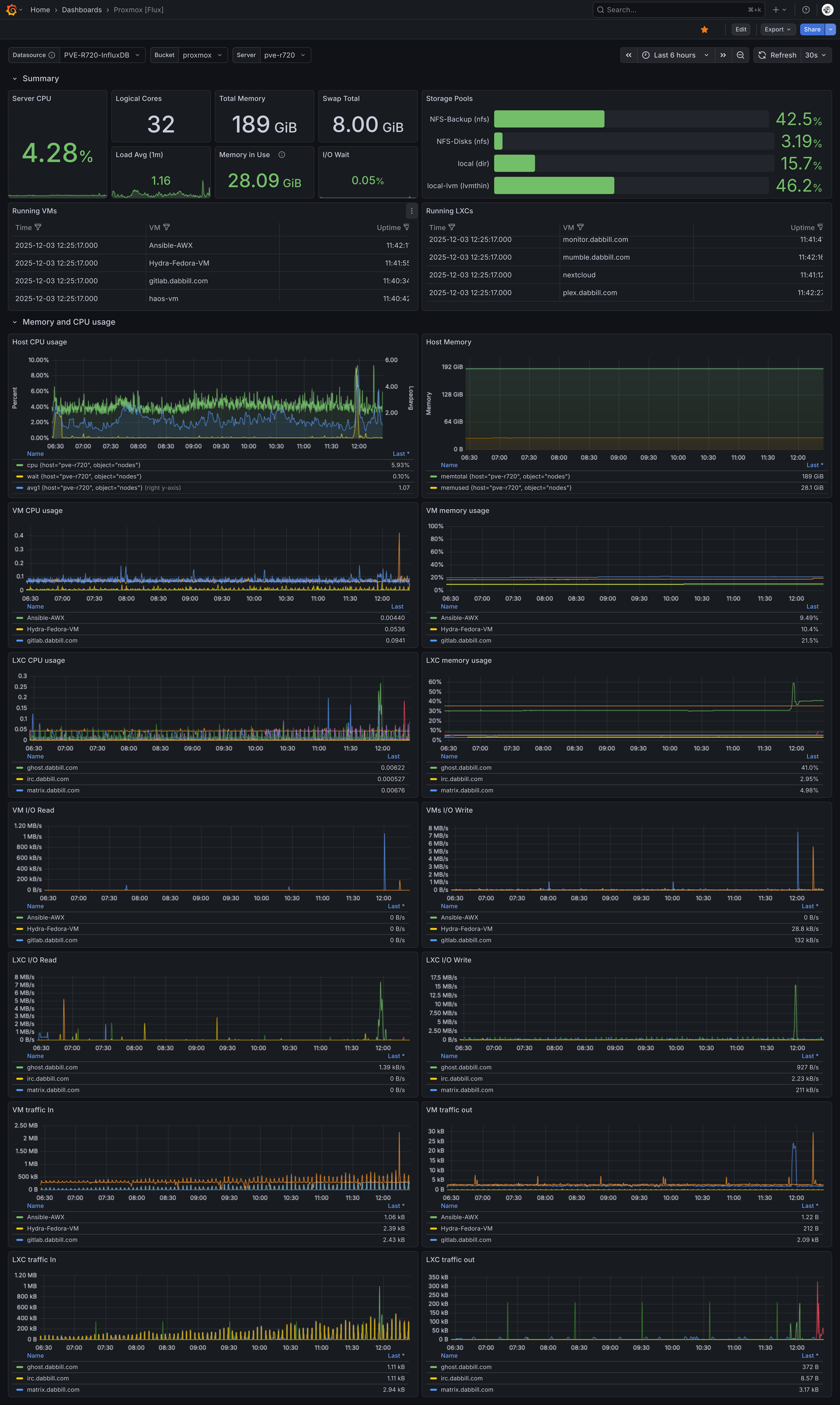
Task: Click the Edit button
Action: coord(740,29)
